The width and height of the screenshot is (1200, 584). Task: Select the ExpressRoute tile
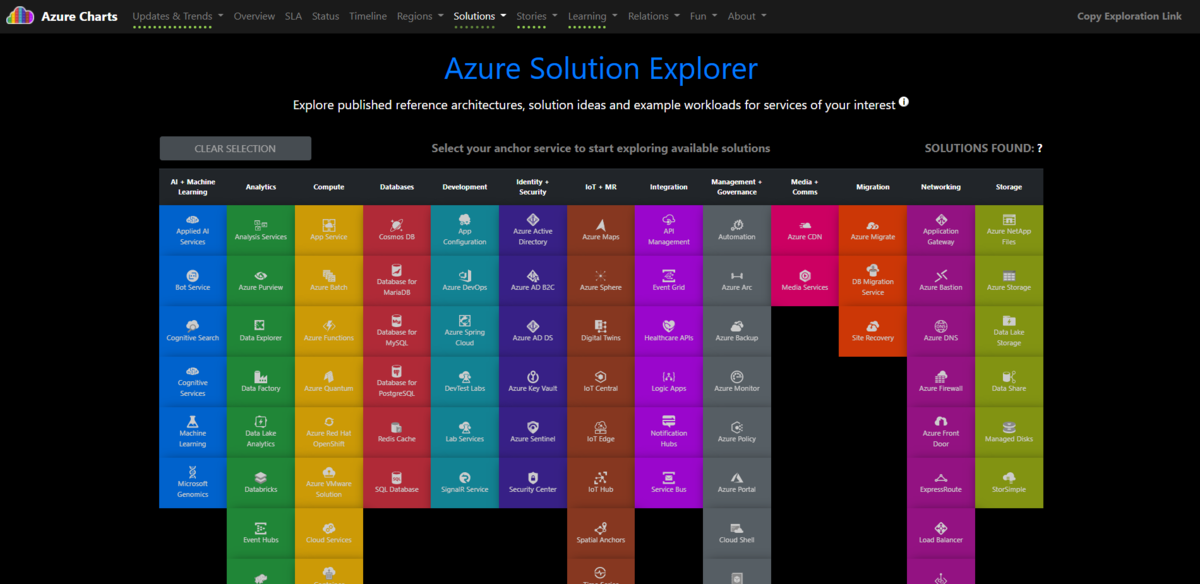(x=941, y=482)
